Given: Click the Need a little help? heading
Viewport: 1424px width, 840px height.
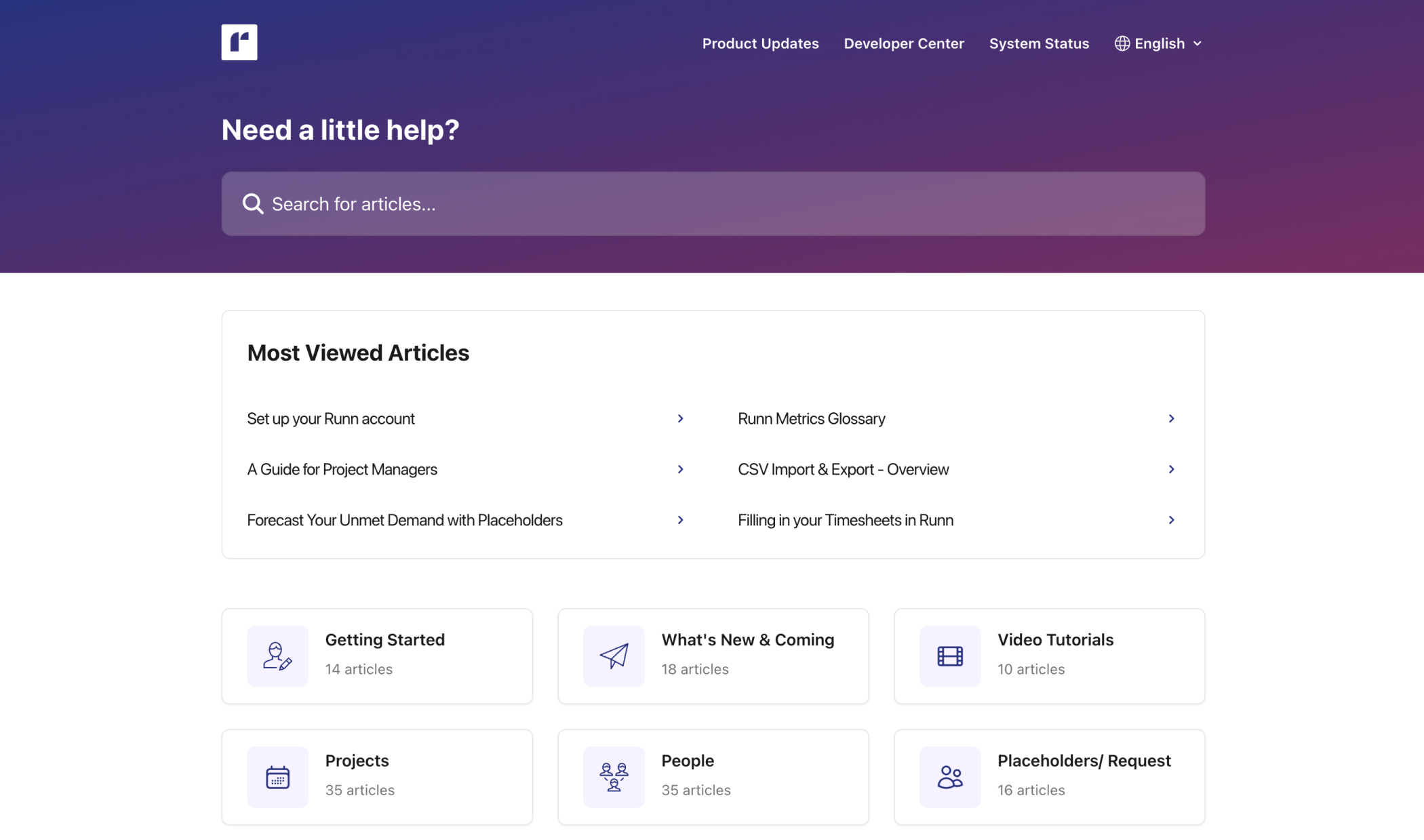Looking at the screenshot, I should click(x=340, y=129).
